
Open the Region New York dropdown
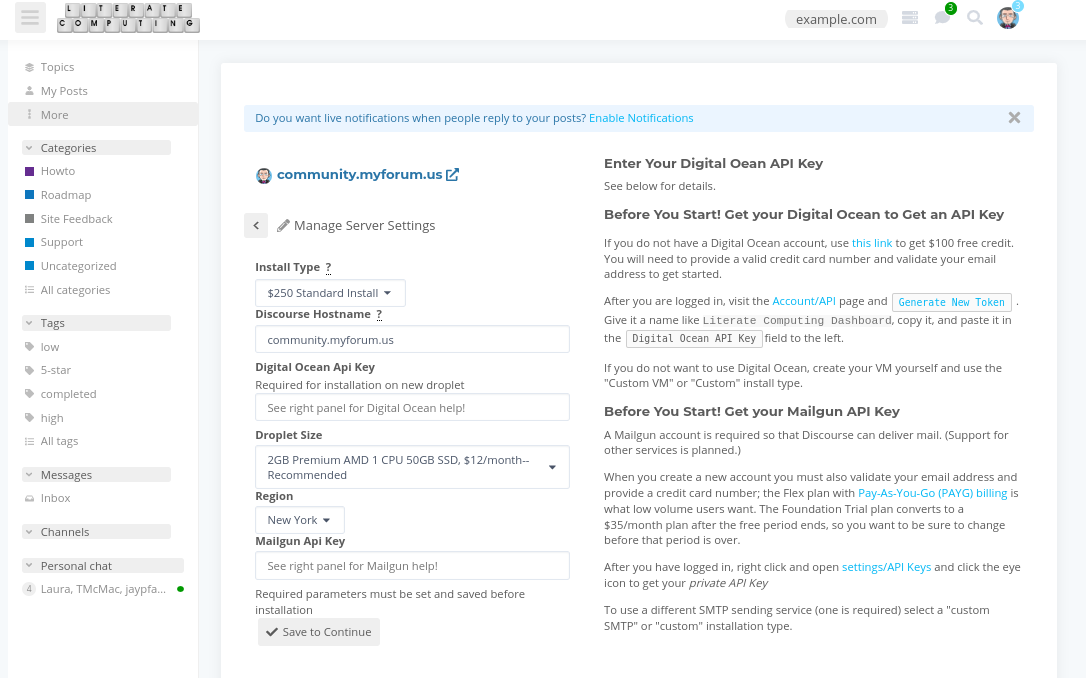[300, 520]
